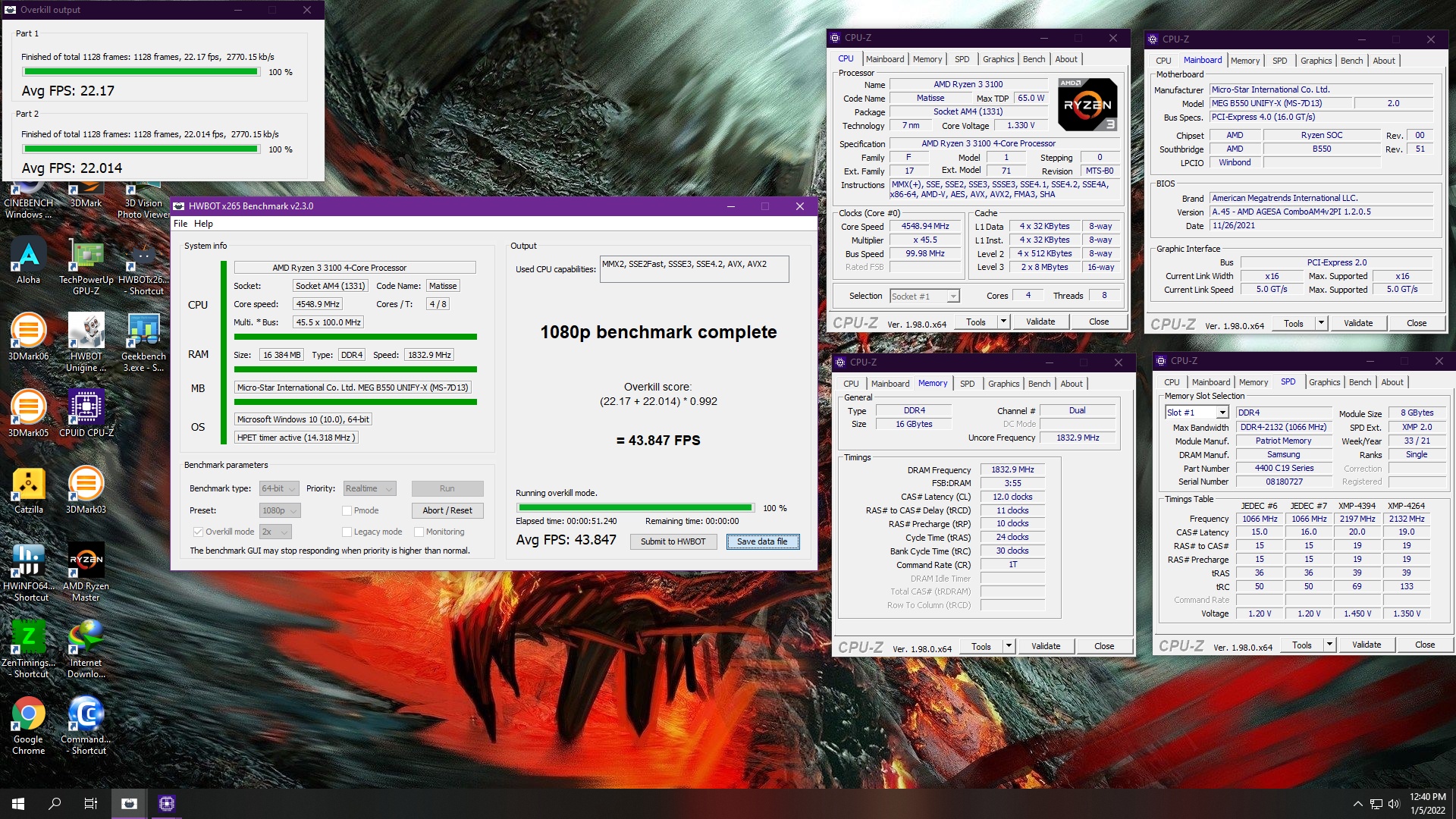Expand Tools arrow in CPU-Z Mainboard window
Image resolution: width=1456 pixels, height=819 pixels.
pyautogui.click(x=1321, y=323)
